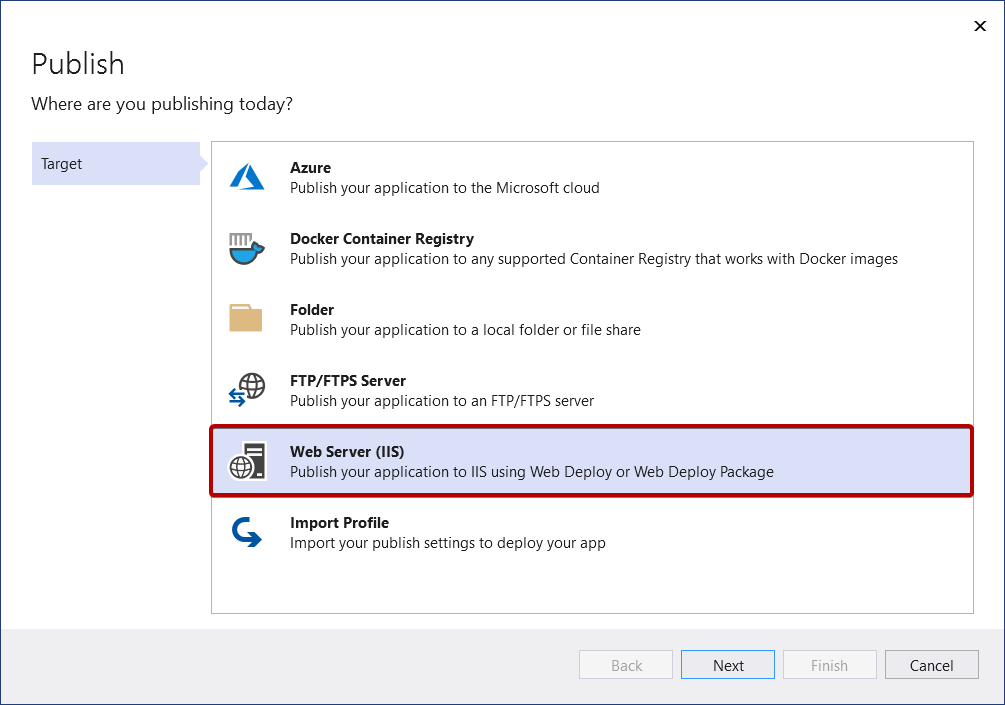Click the Publish dialog title
Image resolution: width=1005 pixels, height=705 pixels.
[x=77, y=64]
